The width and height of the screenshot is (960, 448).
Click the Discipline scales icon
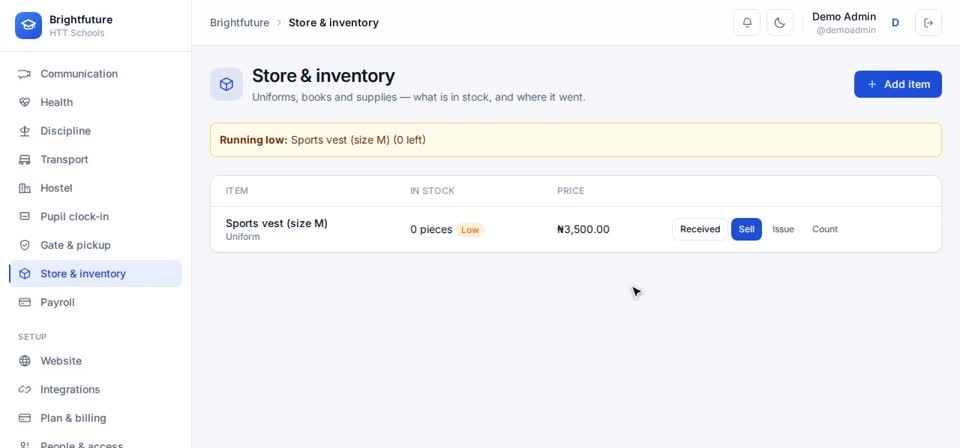coord(24,131)
